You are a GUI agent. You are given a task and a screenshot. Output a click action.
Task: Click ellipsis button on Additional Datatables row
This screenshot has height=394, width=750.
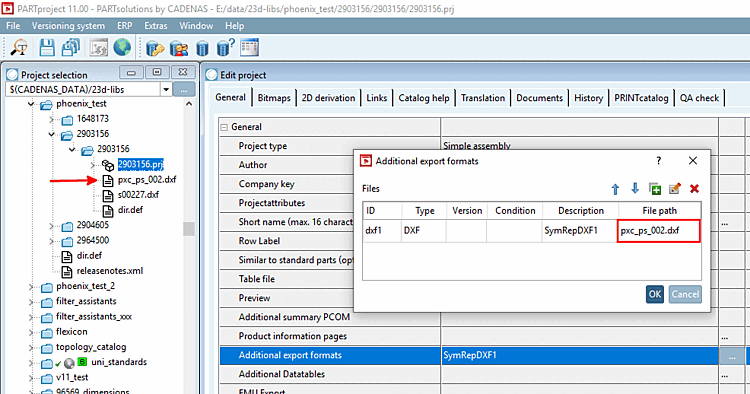point(725,375)
